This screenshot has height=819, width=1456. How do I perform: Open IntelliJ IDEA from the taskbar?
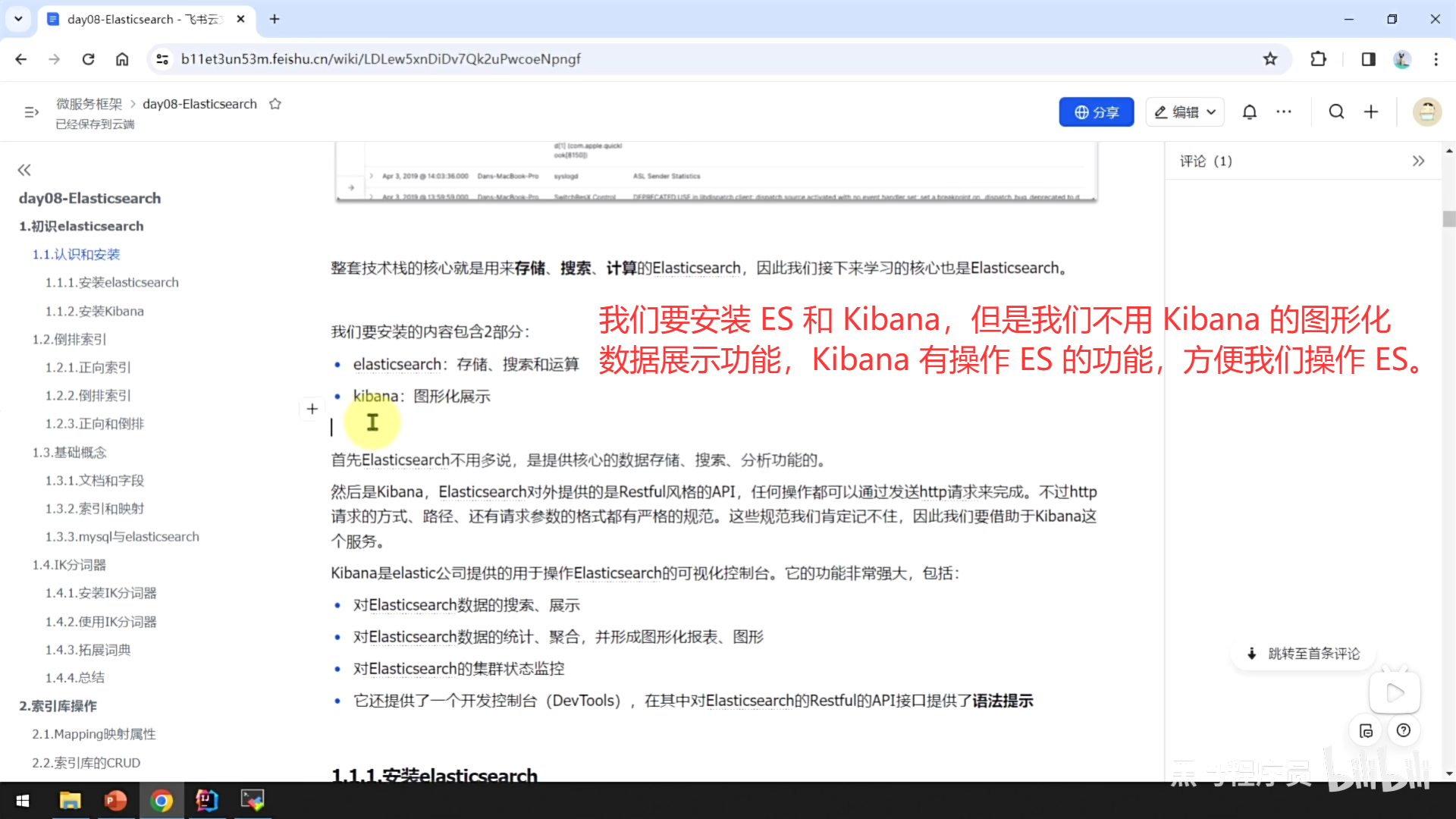206,801
